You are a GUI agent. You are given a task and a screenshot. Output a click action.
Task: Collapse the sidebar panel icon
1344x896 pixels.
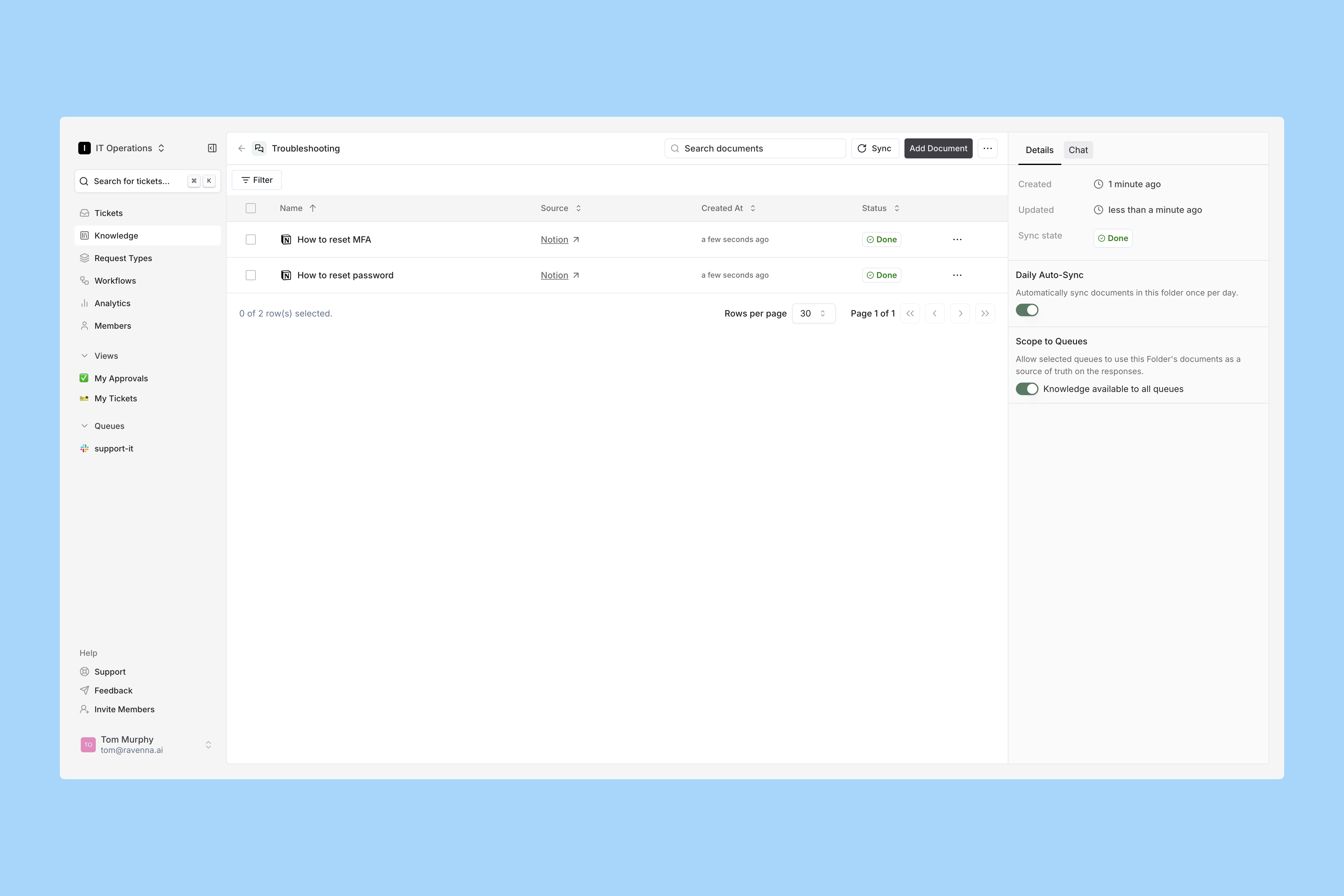pyautogui.click(x=212, y=148)
